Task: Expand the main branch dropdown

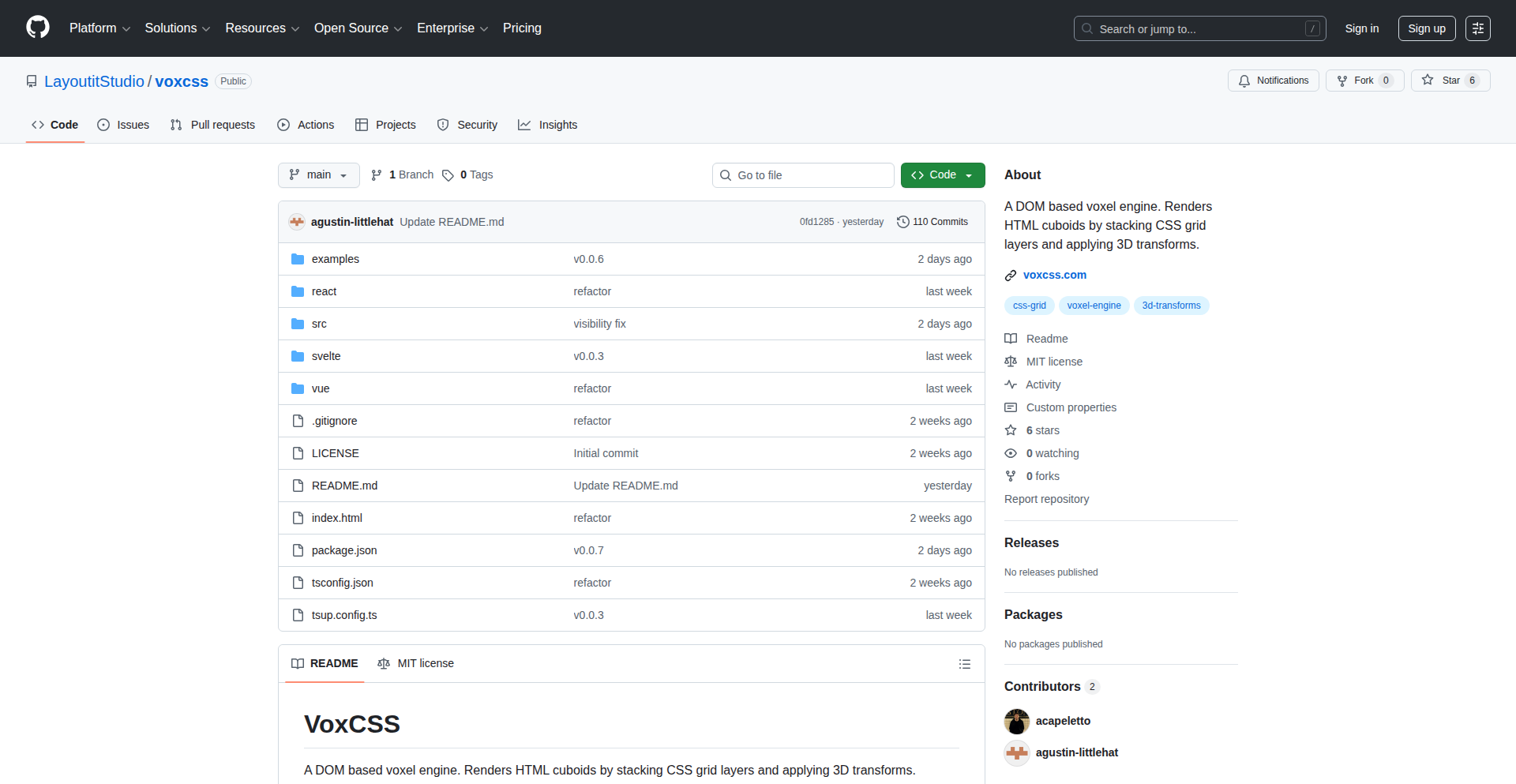Action: pyautogui.click(x=318, y=175)
